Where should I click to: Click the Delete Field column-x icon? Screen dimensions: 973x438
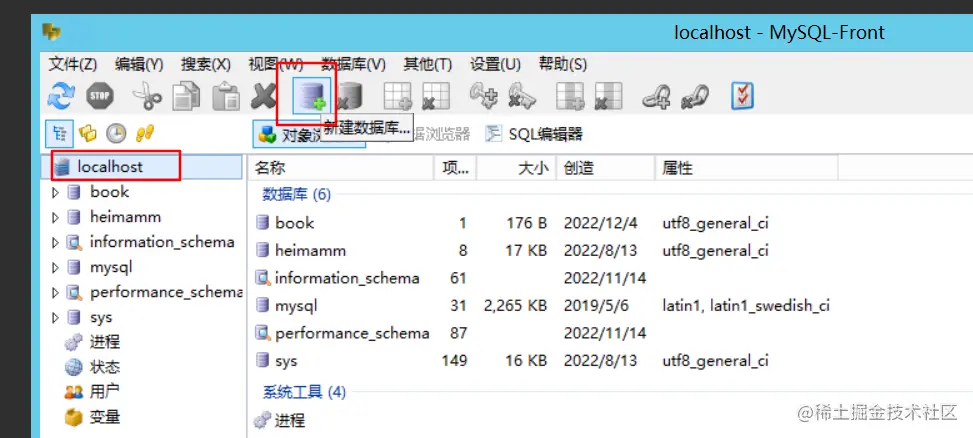click(x=608, y=96)
